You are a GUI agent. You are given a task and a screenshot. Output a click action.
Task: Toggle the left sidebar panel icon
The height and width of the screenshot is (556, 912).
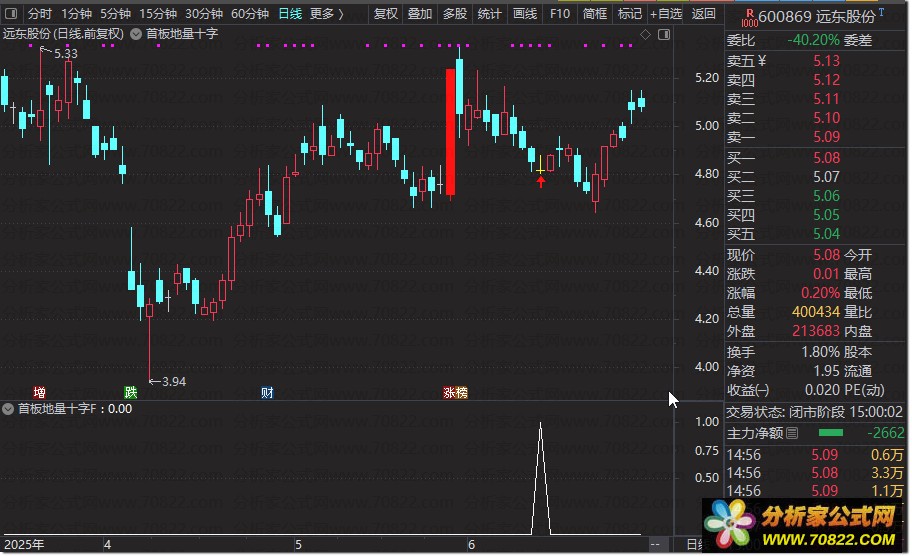pos(10,13)
